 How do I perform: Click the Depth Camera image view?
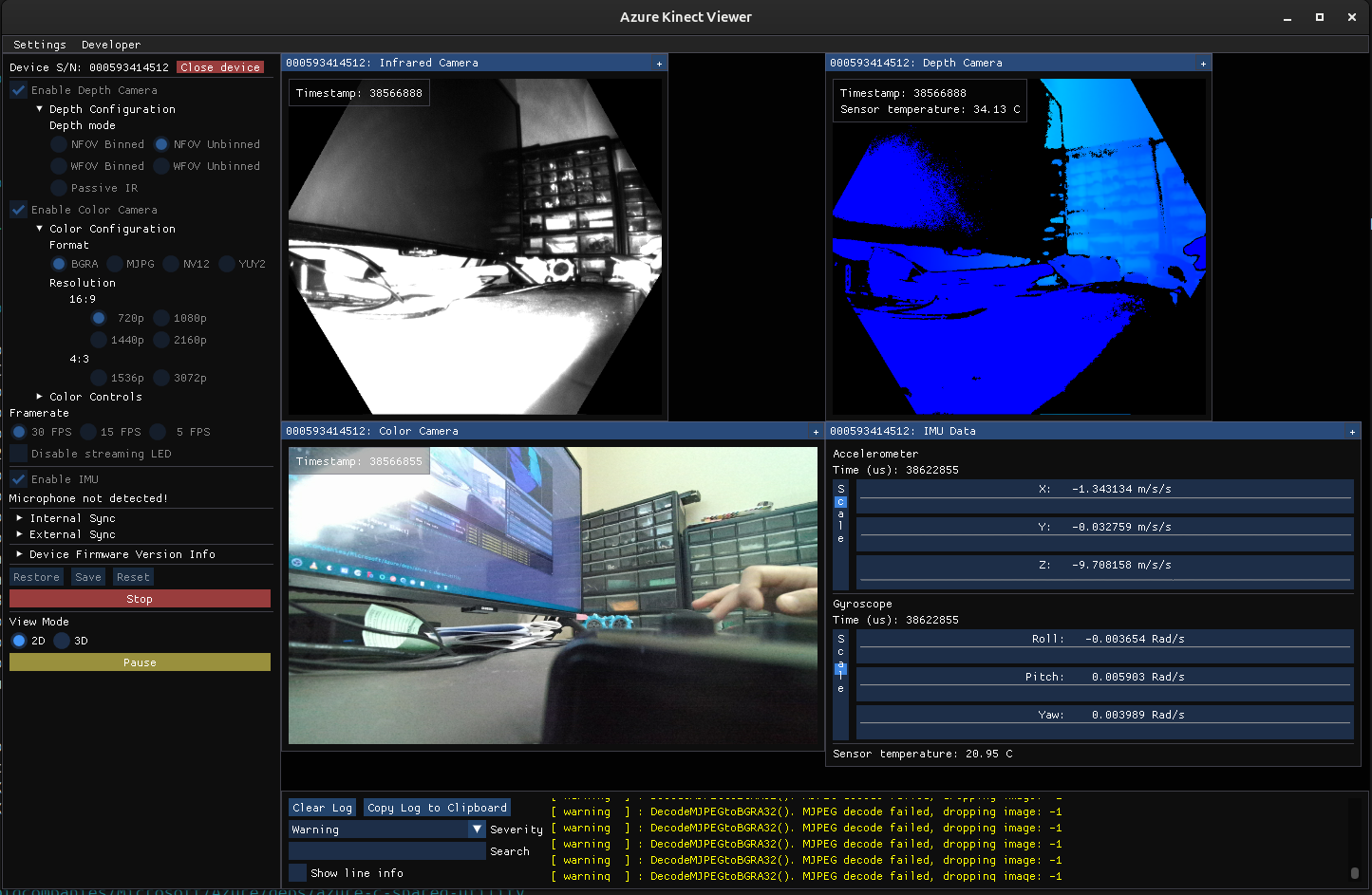(x=1019, y=247)
